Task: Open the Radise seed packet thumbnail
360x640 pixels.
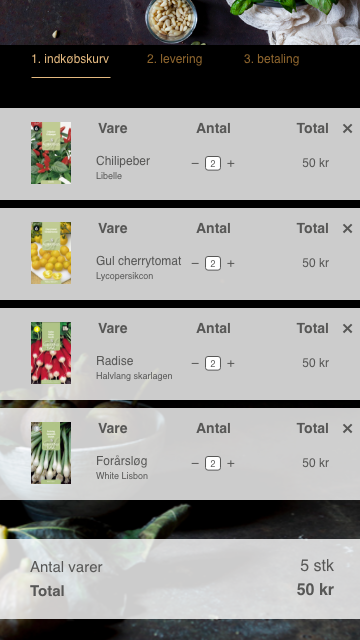Action: click(51, 353)
